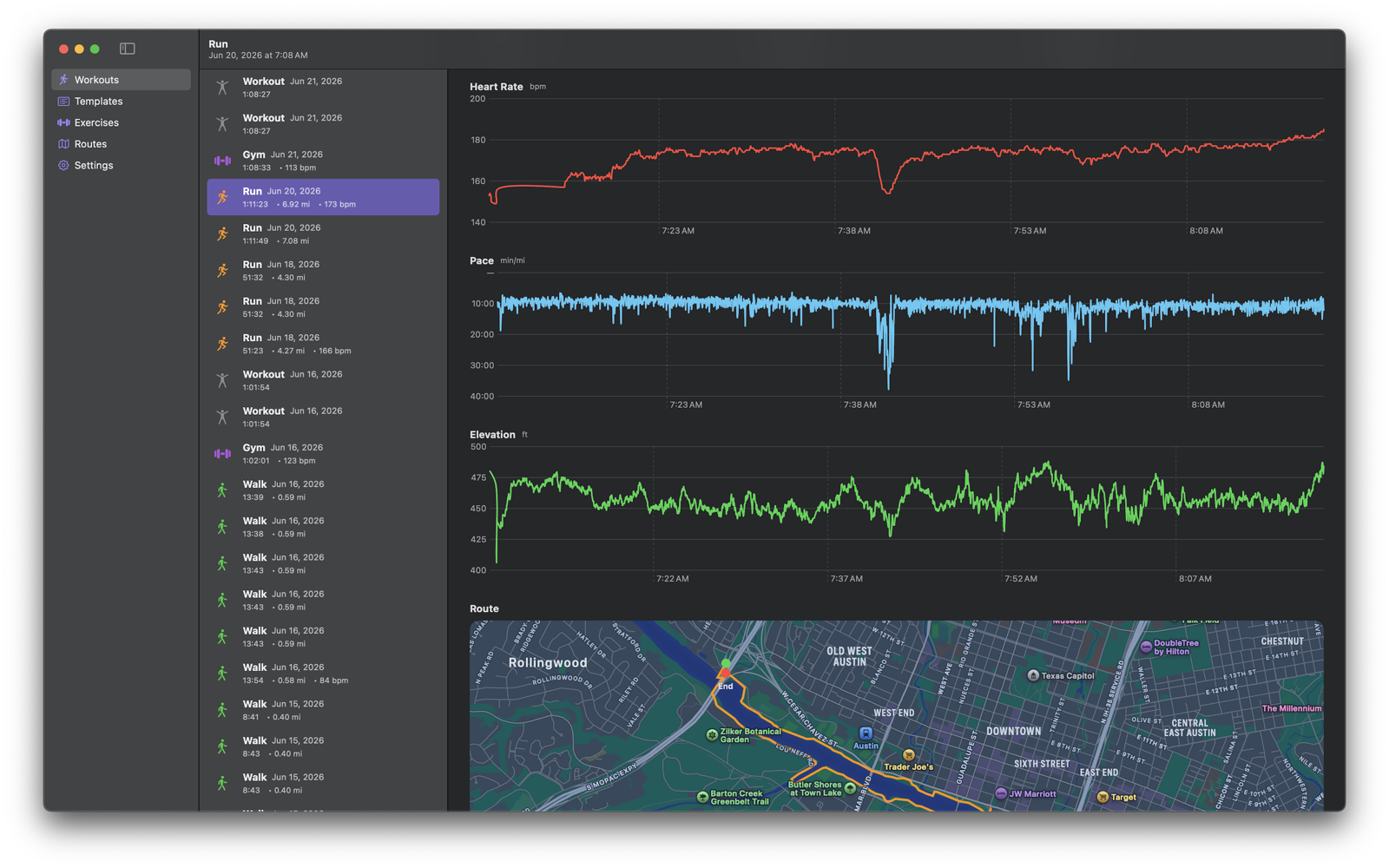Screen dimensions: 1389x868
Task: Select Walk Jun 16 lasting 13:39
Action: point(323,490)
